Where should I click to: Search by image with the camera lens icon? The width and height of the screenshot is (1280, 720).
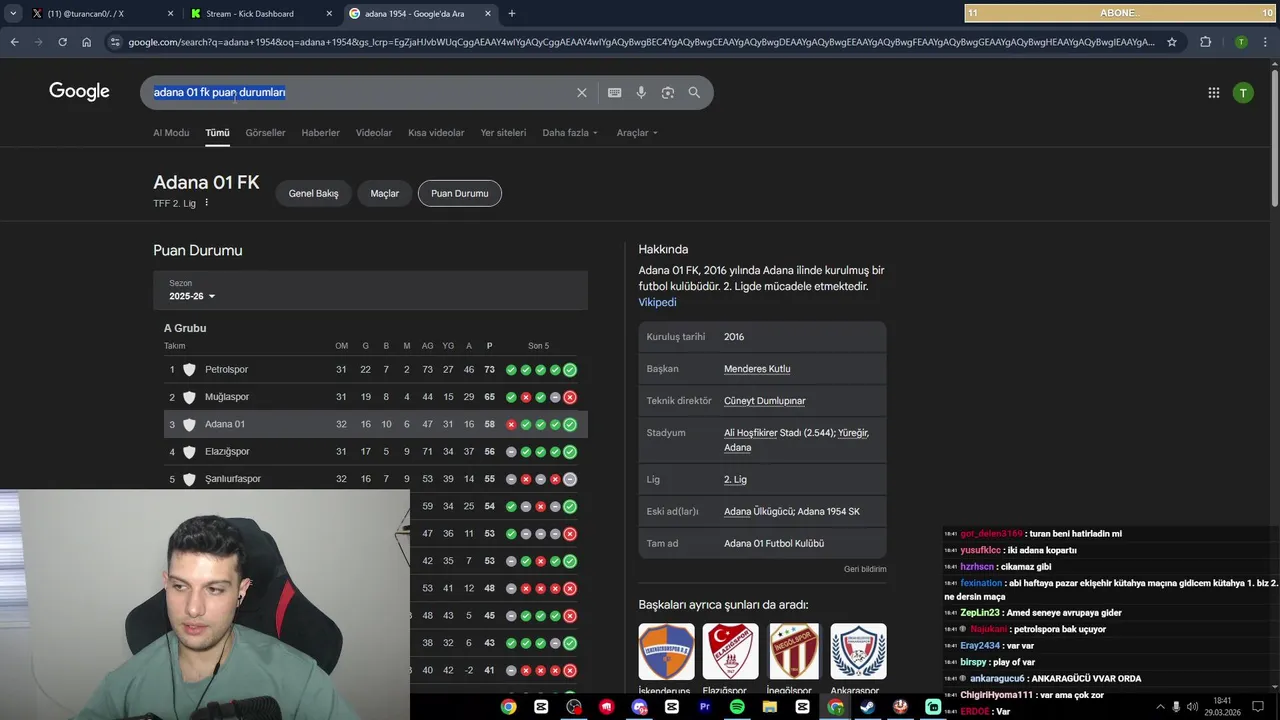[668, 92]
